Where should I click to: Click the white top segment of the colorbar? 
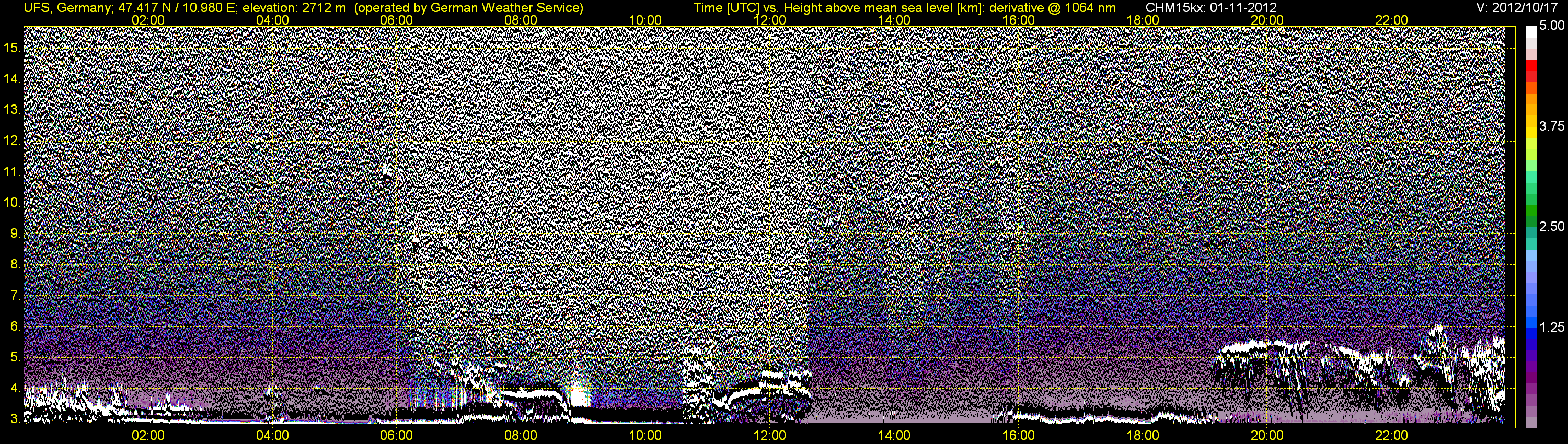tap(1531, 32)
